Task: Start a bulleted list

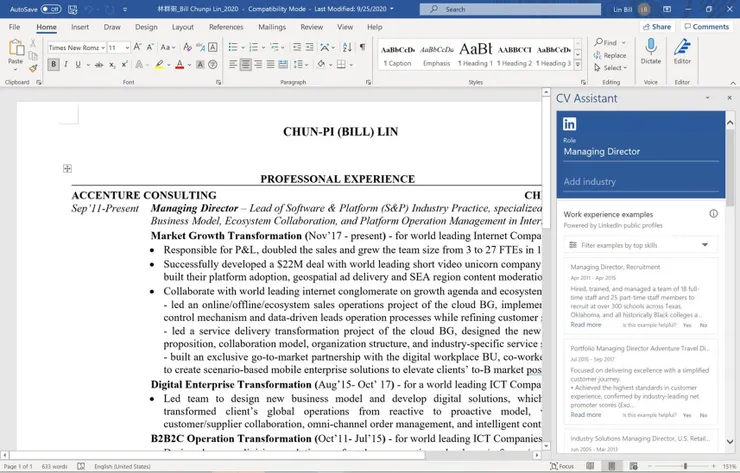Action: pos(233,47)
